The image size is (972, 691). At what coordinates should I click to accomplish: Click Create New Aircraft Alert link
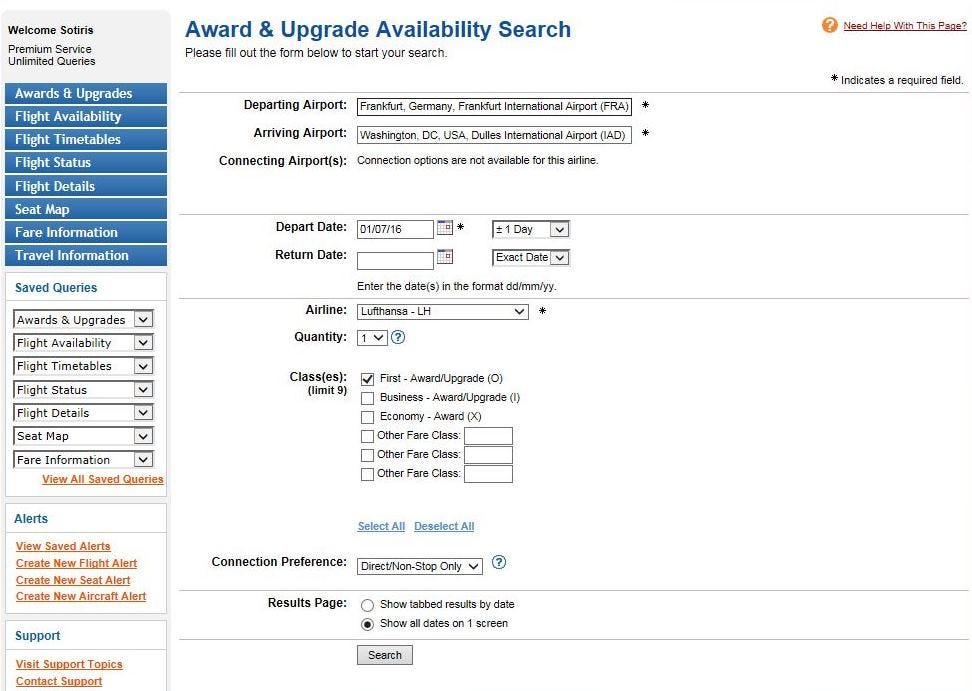click(81, 596)
